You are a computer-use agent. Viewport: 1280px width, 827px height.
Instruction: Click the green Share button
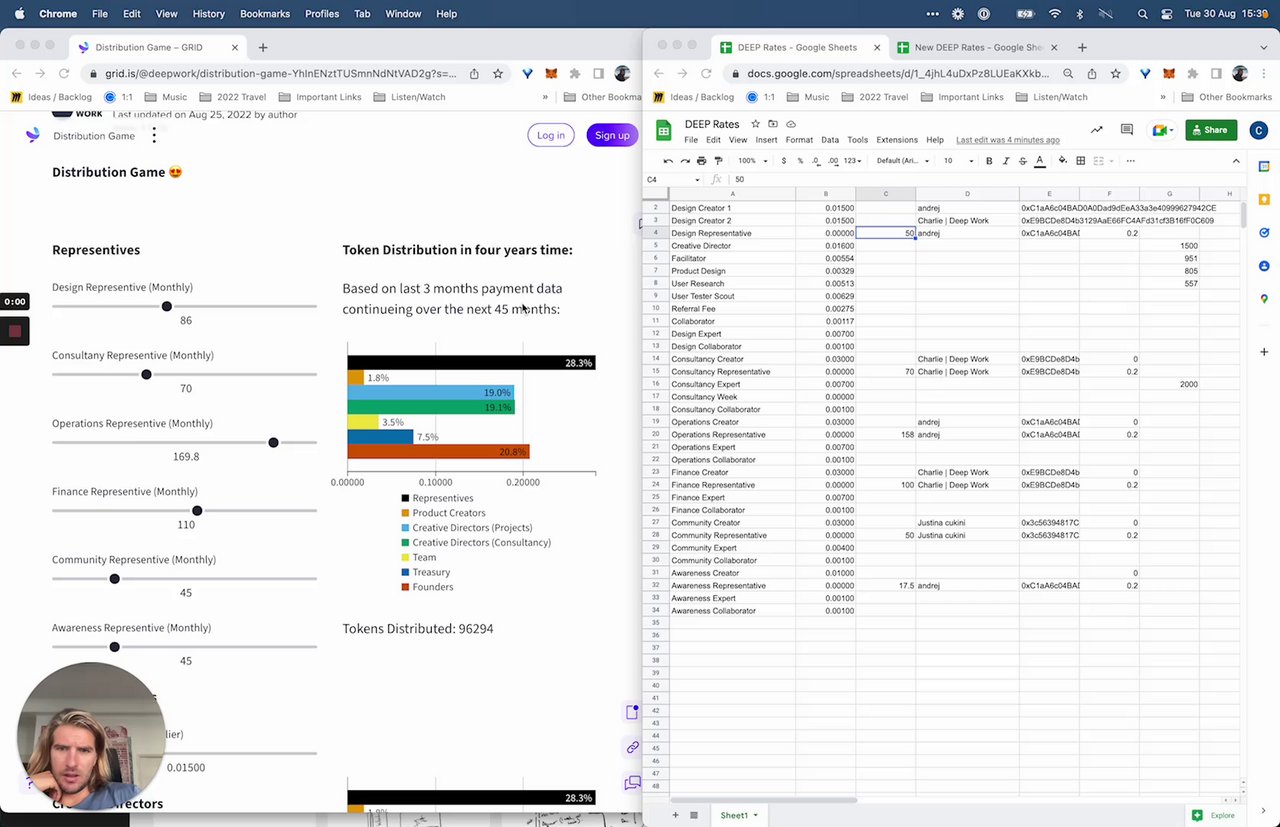pos(1210,130)
